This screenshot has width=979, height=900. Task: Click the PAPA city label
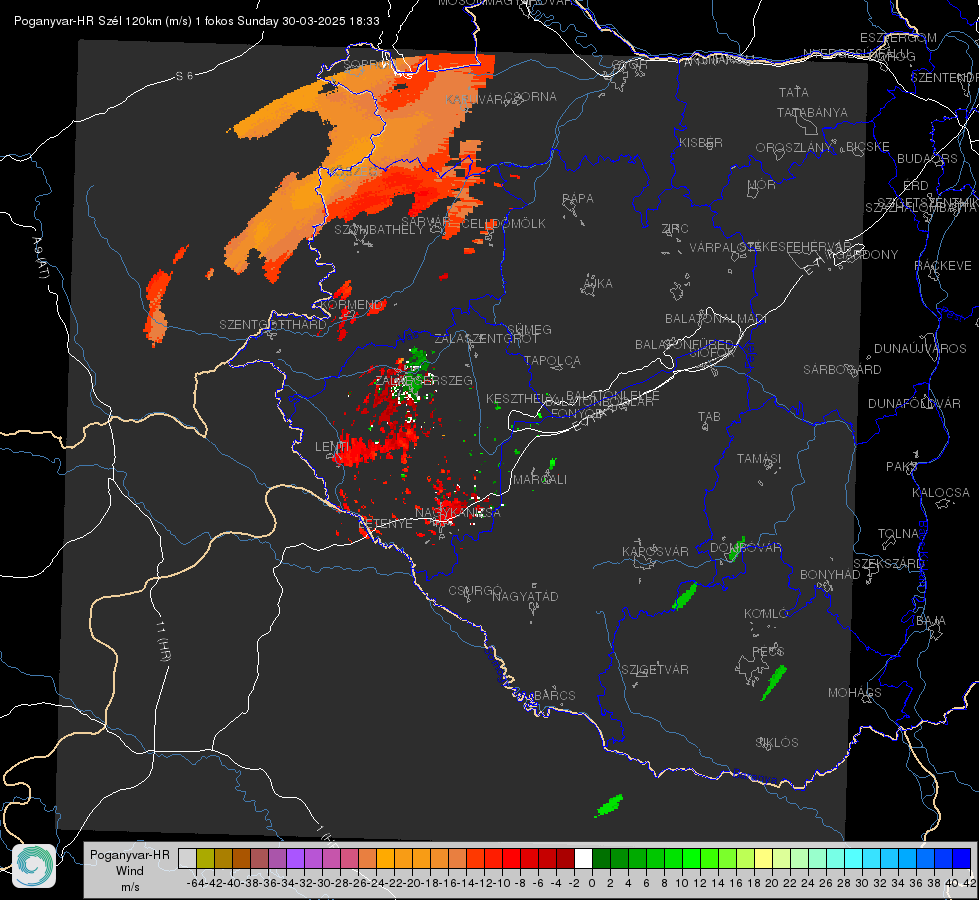pyautogui.click(x=578, y=198)
